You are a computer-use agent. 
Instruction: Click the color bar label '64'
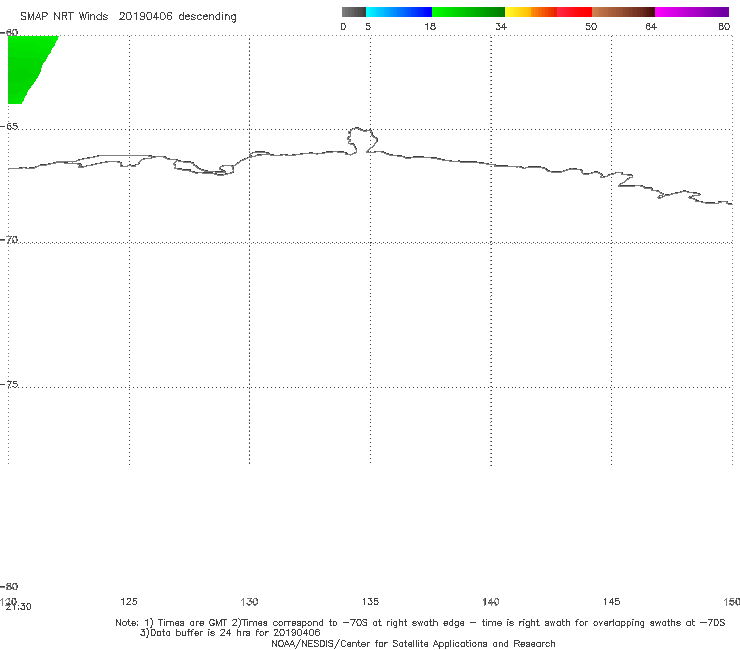tap(651, 26)
